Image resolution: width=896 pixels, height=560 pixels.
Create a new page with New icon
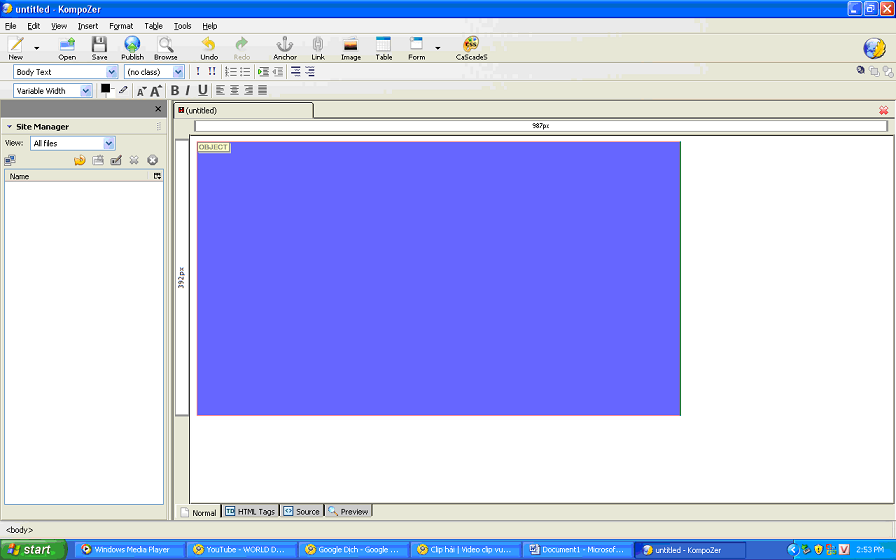tap(16, 48)
